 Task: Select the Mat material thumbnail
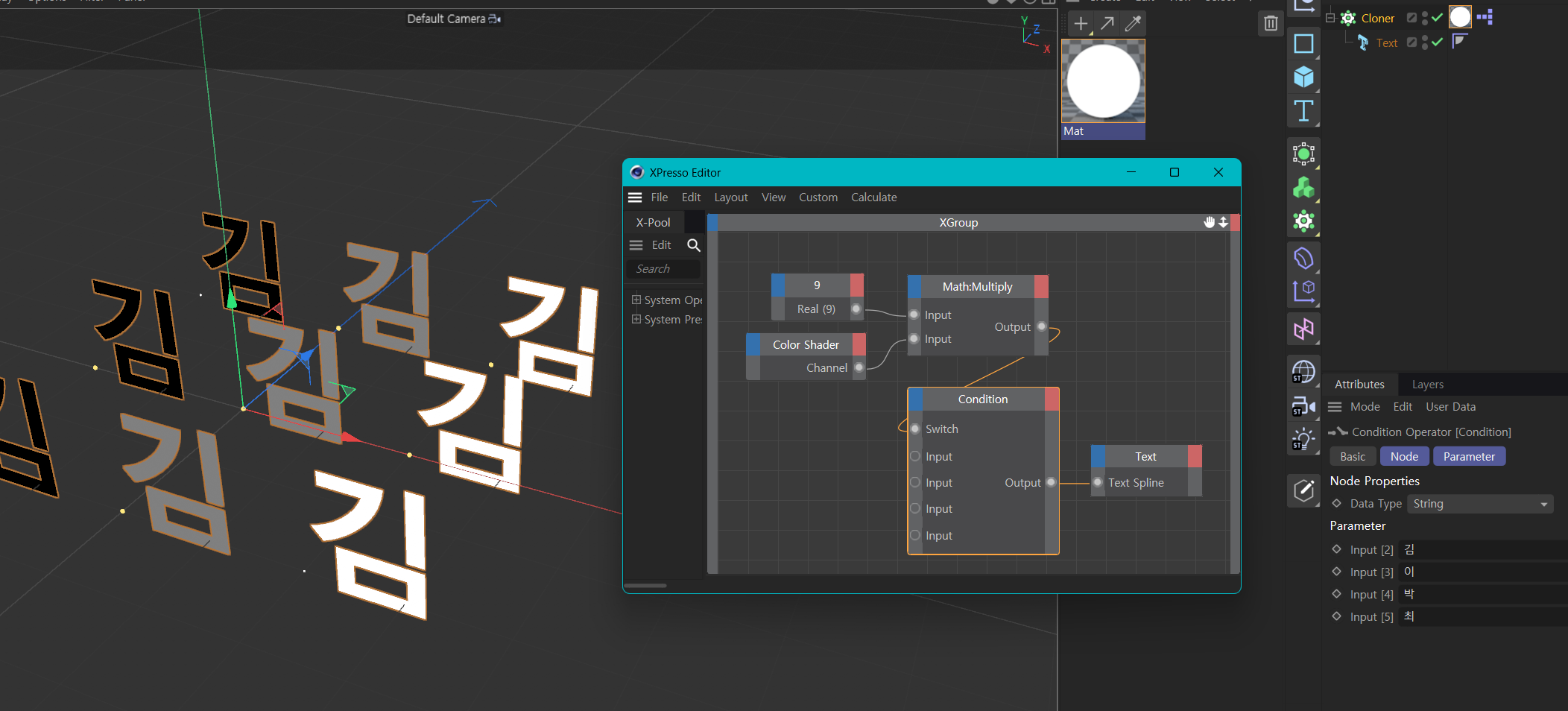pos(1103,82)
